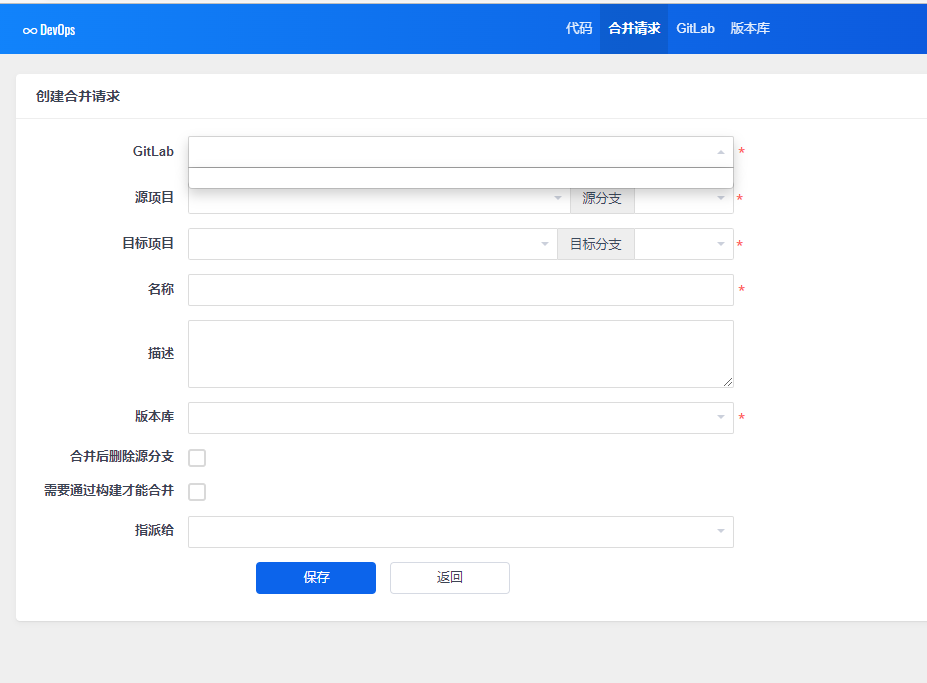Open the GitLab navigation tab
Image resolution: width=927 pixels, height=683 pixels.
point(695,29)
